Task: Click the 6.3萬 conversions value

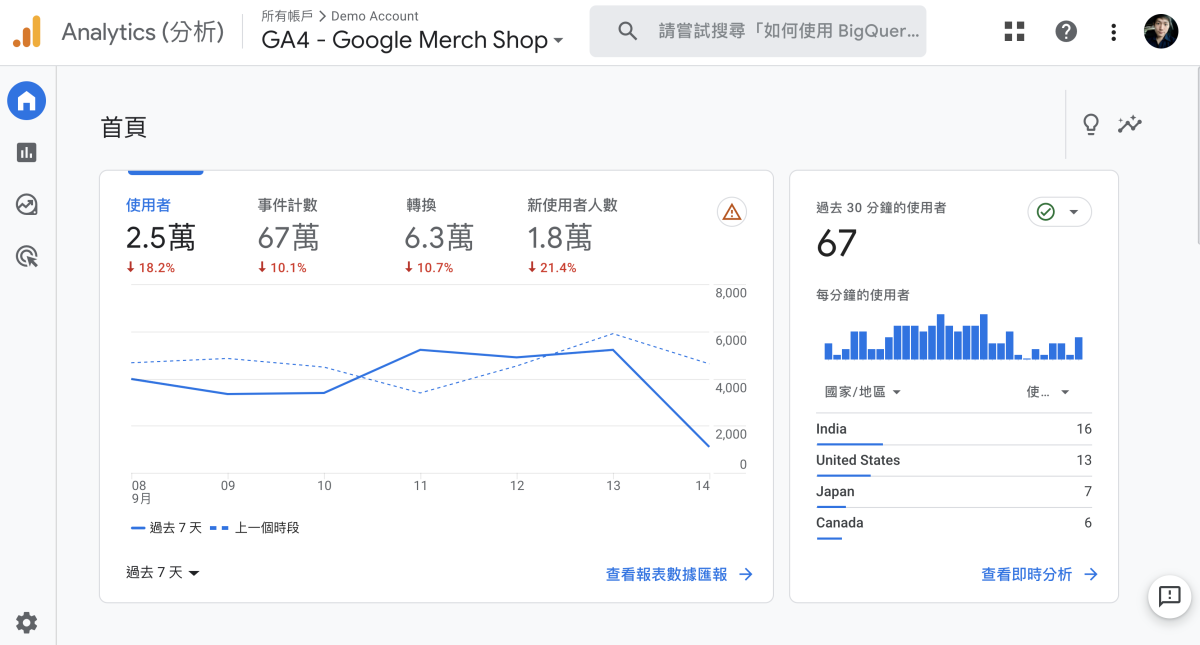Action: click(439, 238)
